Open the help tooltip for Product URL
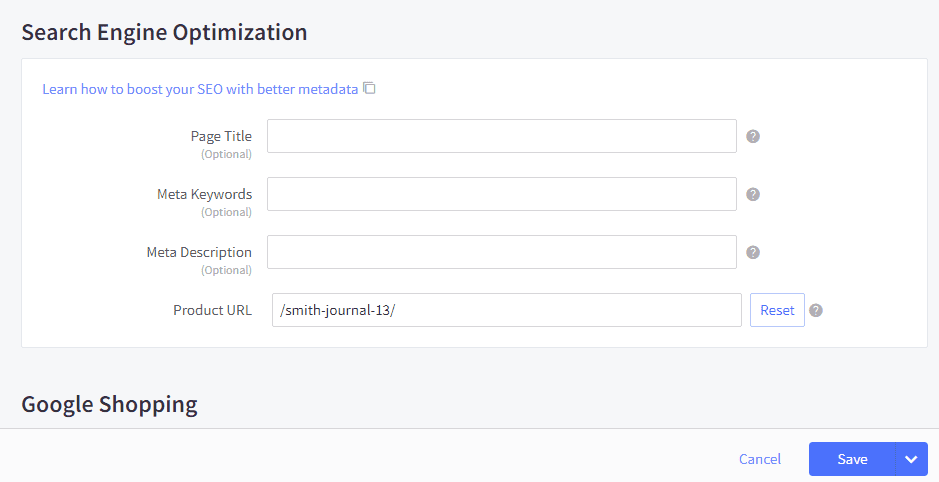 tap(816, 311)
